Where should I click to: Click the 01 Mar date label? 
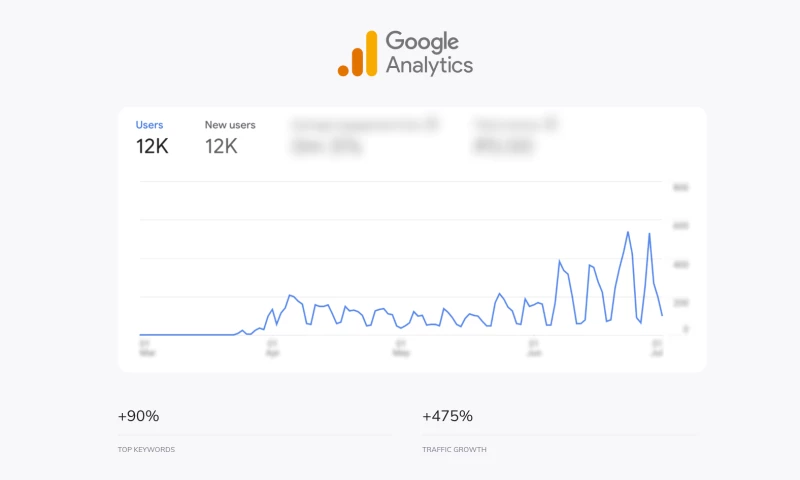[147, 347]
